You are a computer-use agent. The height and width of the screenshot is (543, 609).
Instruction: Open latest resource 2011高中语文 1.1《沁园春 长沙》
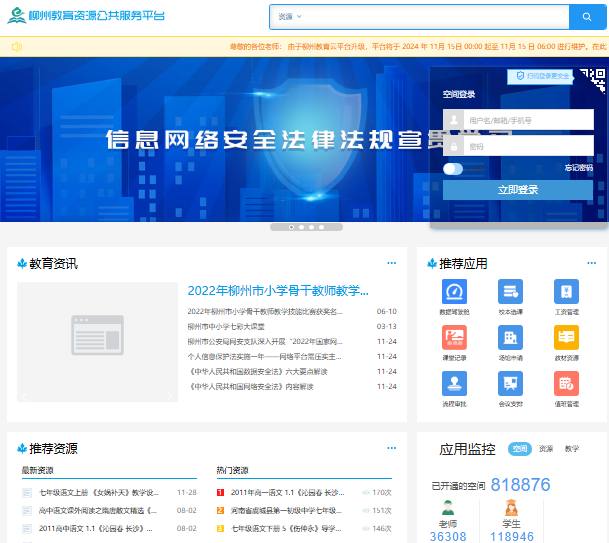(96, 528)
